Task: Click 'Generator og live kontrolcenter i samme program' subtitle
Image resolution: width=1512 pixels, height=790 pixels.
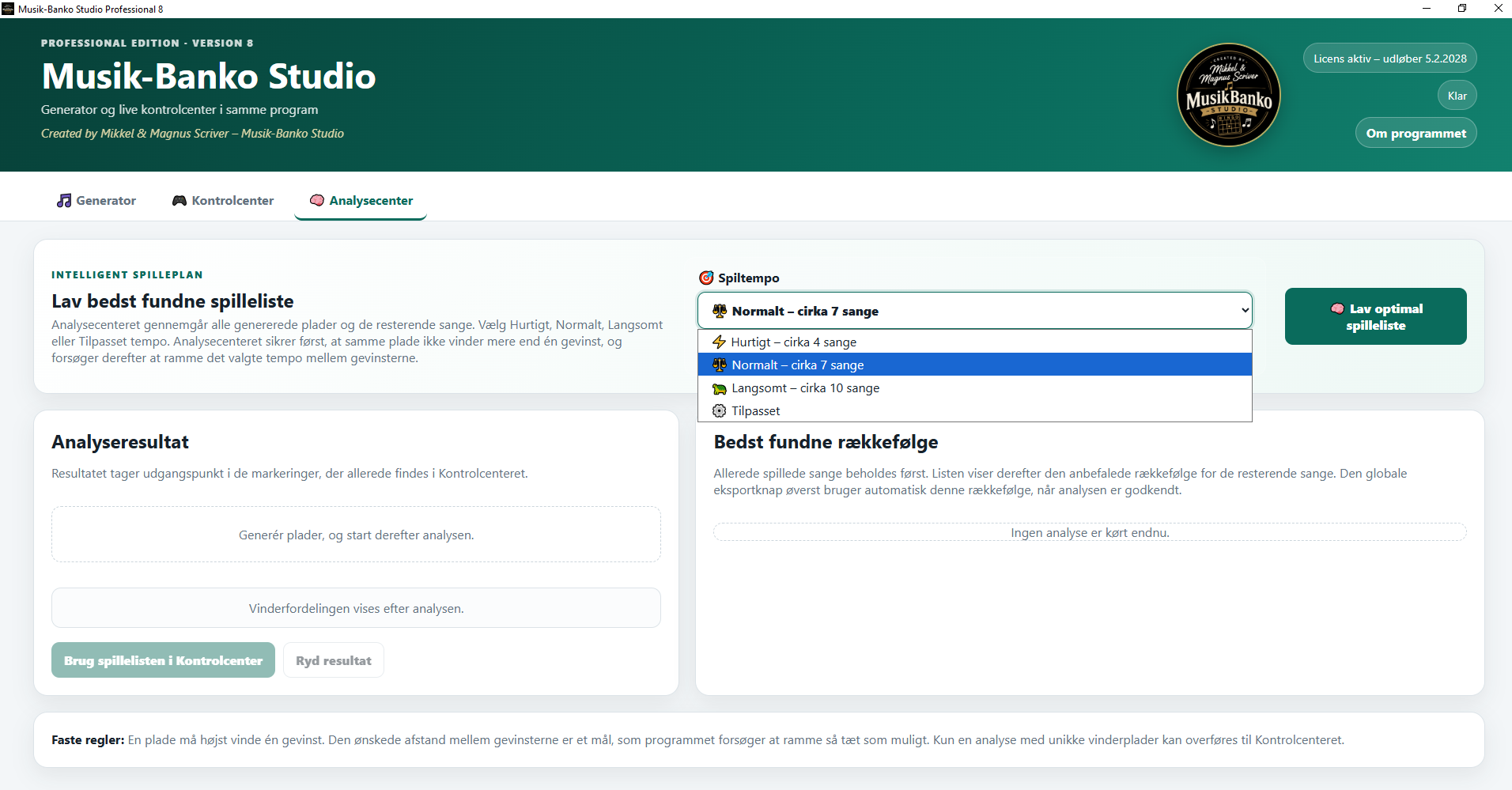Action: (180, 110)
